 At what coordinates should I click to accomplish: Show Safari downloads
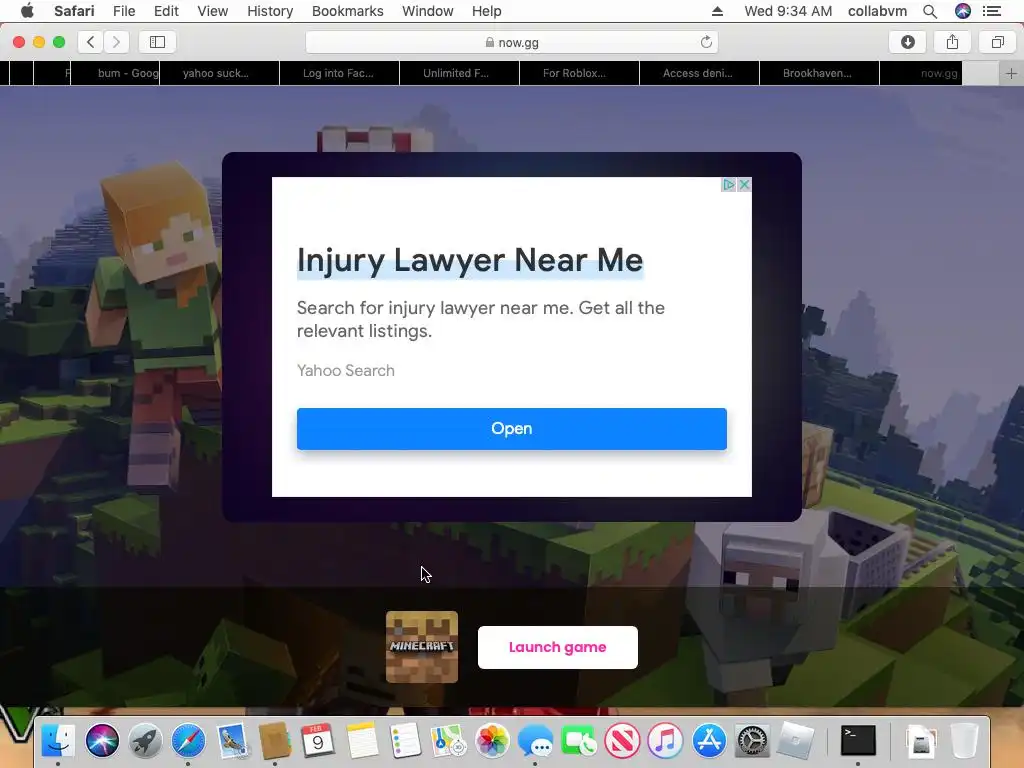click(x=908, y=42)
